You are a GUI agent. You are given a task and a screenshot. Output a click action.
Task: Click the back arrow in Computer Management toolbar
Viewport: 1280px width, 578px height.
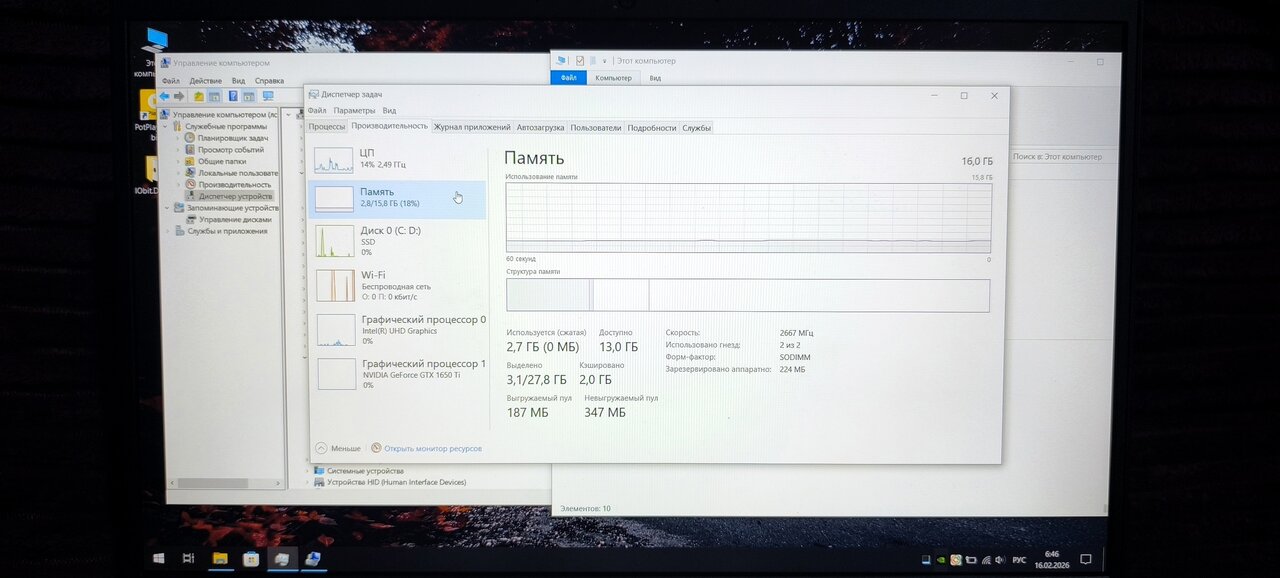(164, 96)
